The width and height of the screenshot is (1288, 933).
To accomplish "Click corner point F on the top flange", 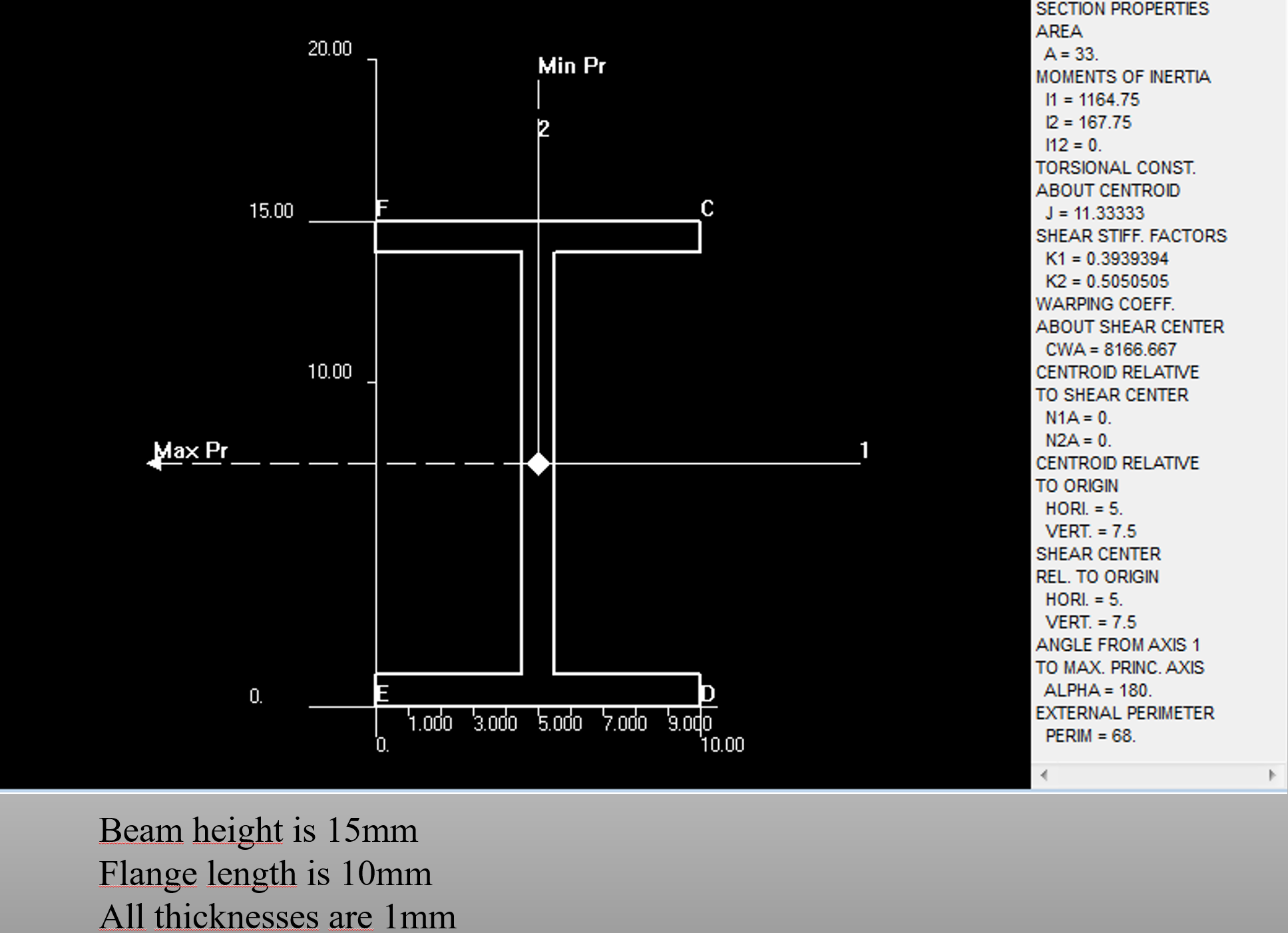I will (382, 209).
